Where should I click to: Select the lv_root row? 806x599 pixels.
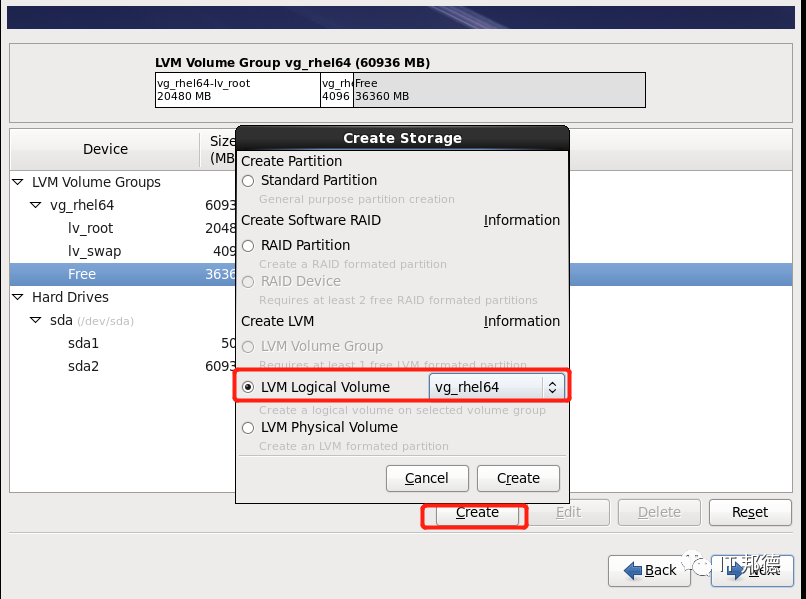122,228
